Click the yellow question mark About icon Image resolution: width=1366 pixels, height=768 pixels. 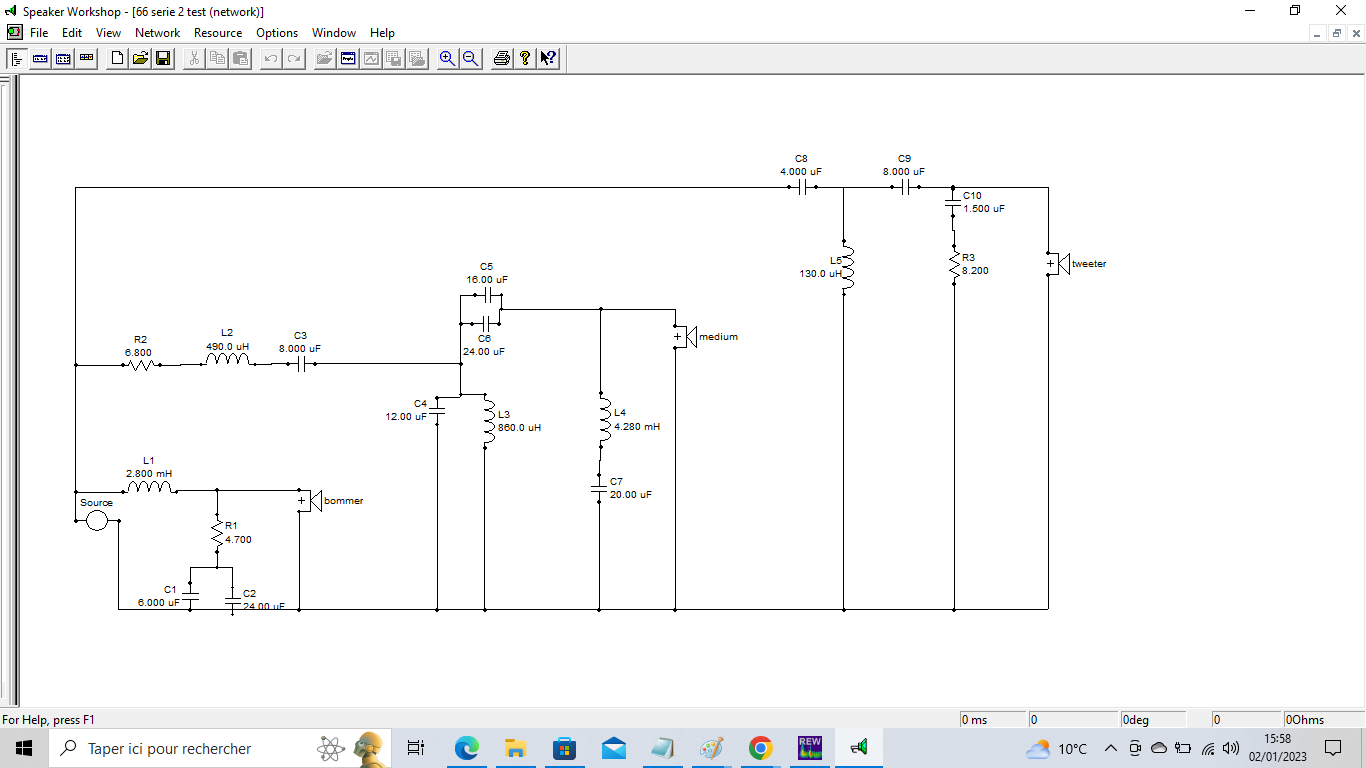pyautogui.click(x=525, y=59)
